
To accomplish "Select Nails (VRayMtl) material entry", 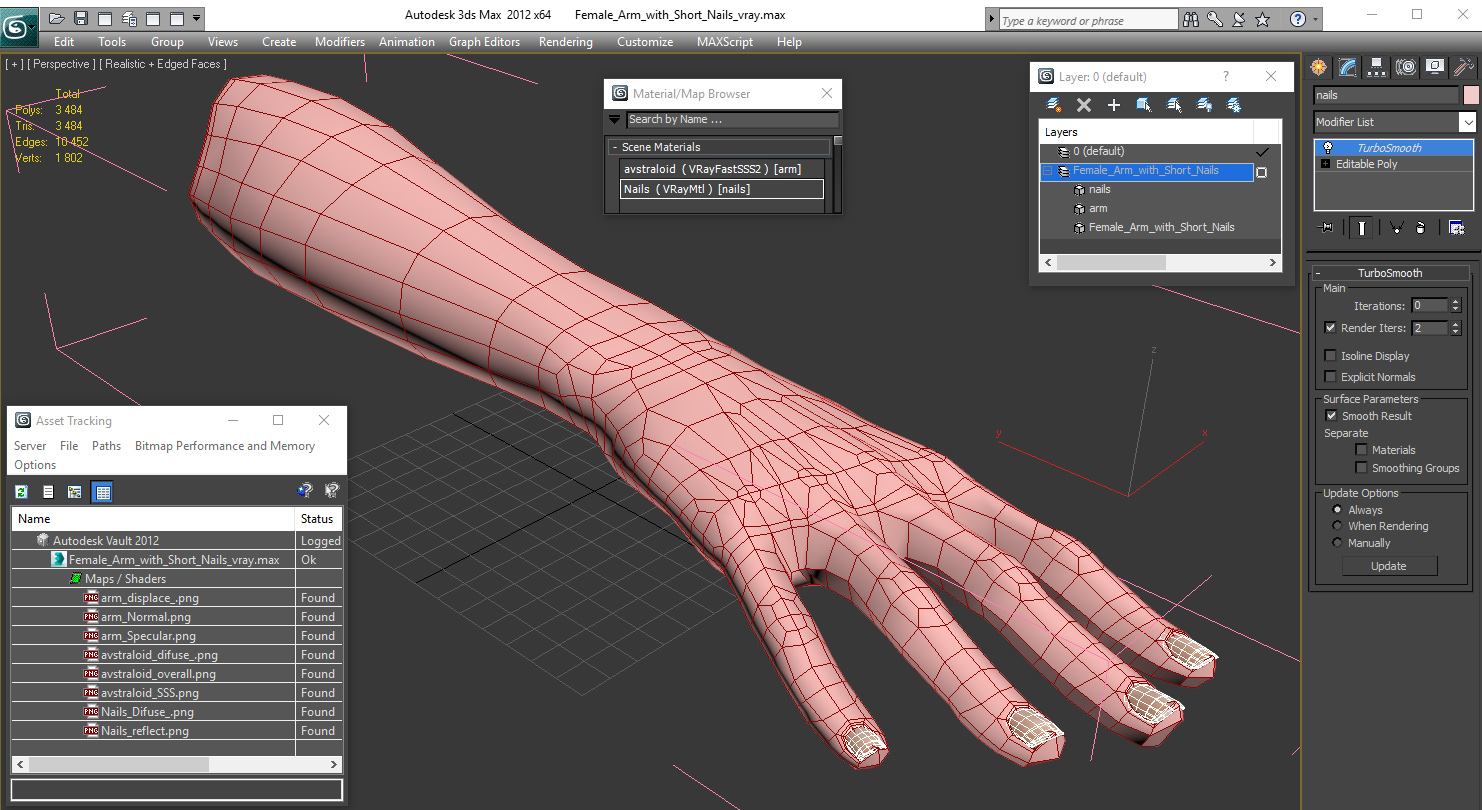I will click(x=721, y=189).
